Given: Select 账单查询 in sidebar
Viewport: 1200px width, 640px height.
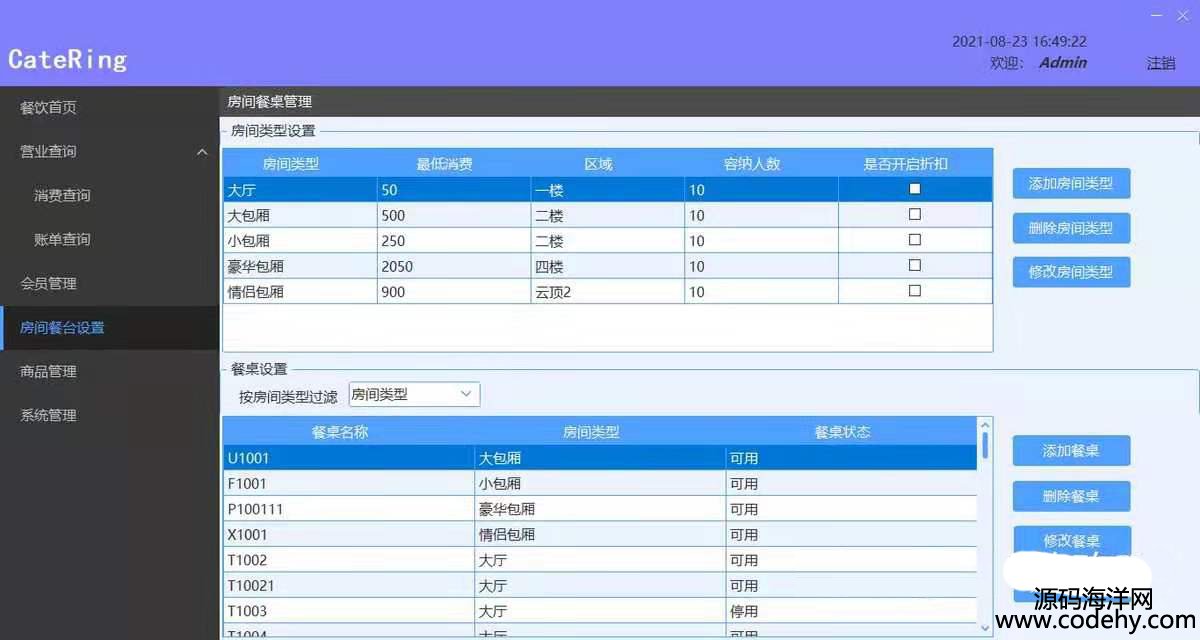Looking at the screenshot, I should pos(62,240).
